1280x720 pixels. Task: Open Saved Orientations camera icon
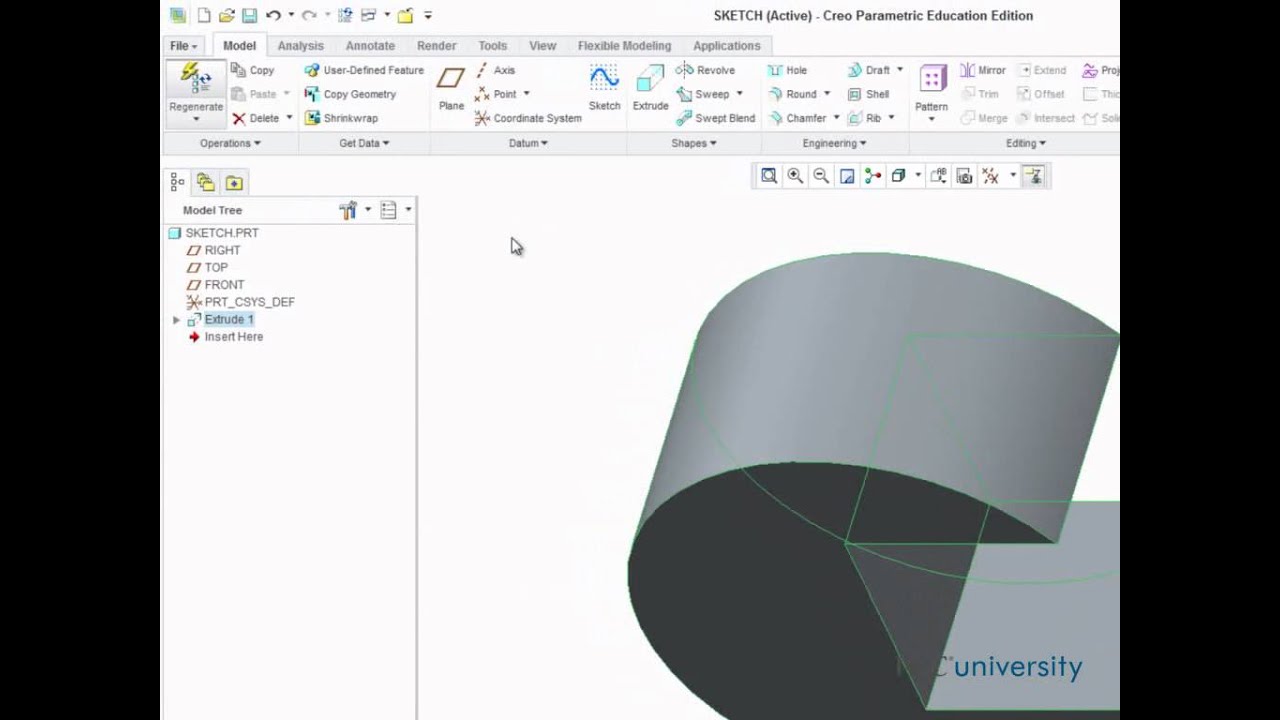964,176
